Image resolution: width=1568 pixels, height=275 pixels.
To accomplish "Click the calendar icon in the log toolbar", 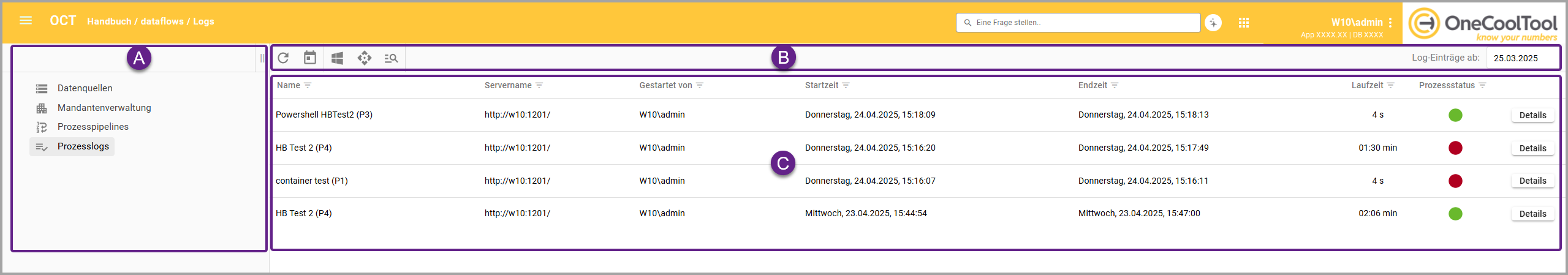I will [x=310, y=58].
